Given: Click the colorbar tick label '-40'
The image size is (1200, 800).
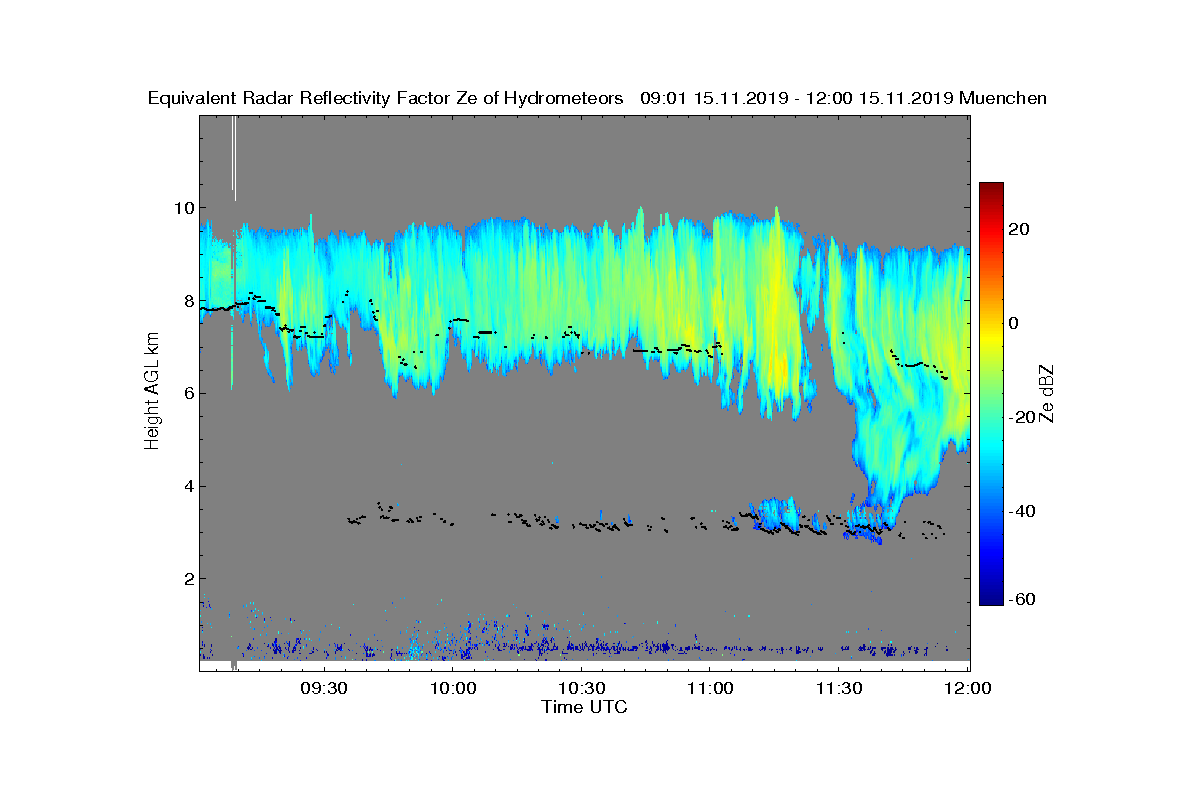Looking at the screenshot, I should (x=1022, y=511).
